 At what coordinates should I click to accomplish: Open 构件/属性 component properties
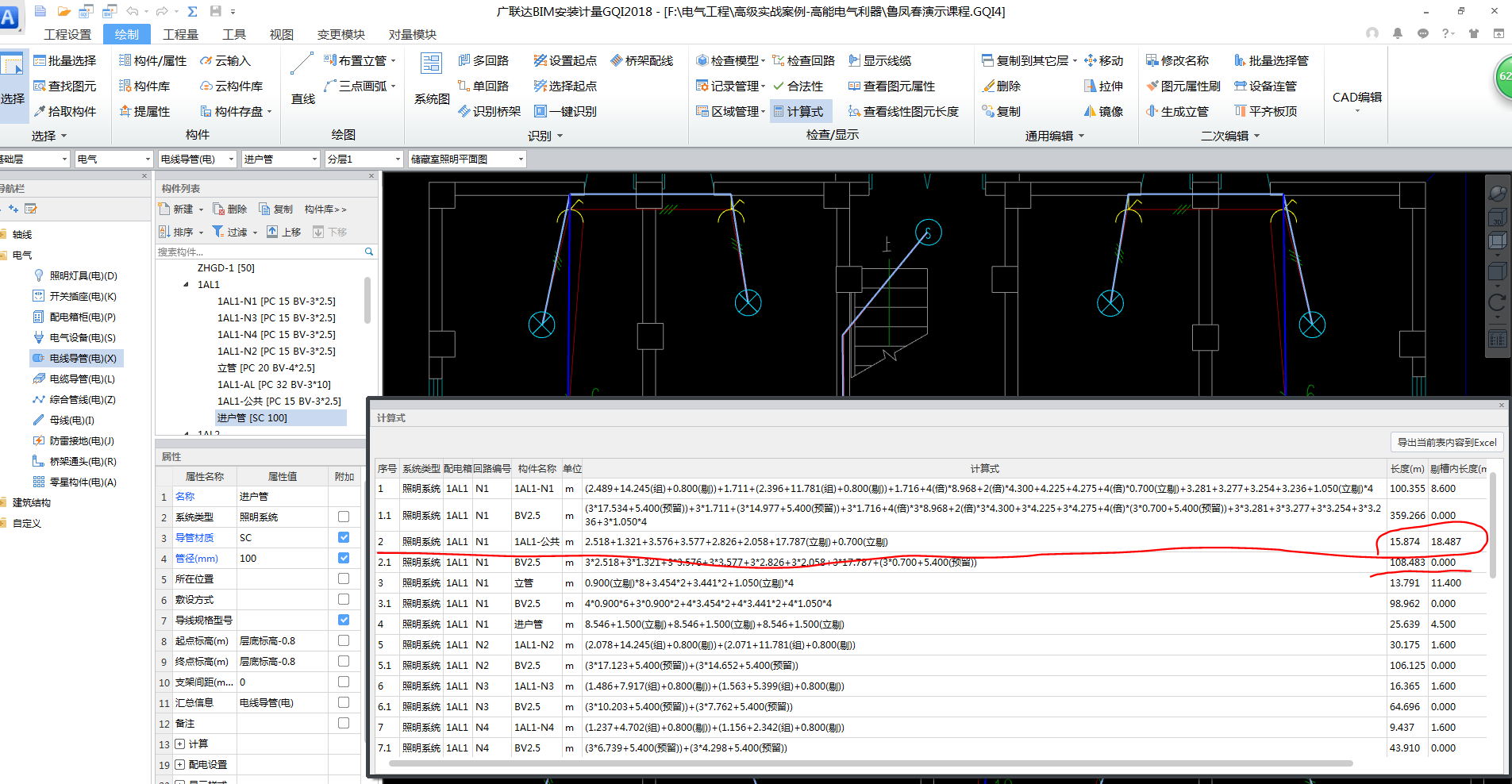[x=153, y=60]
